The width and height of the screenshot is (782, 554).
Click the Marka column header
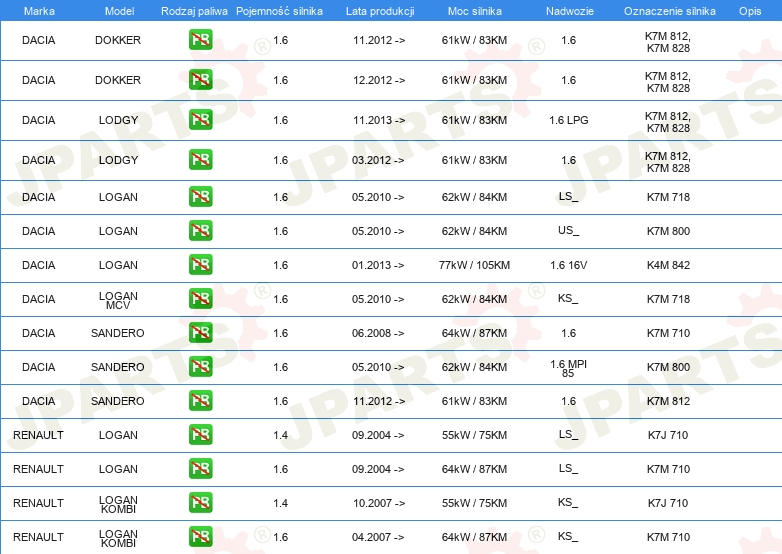pos(39,11)
